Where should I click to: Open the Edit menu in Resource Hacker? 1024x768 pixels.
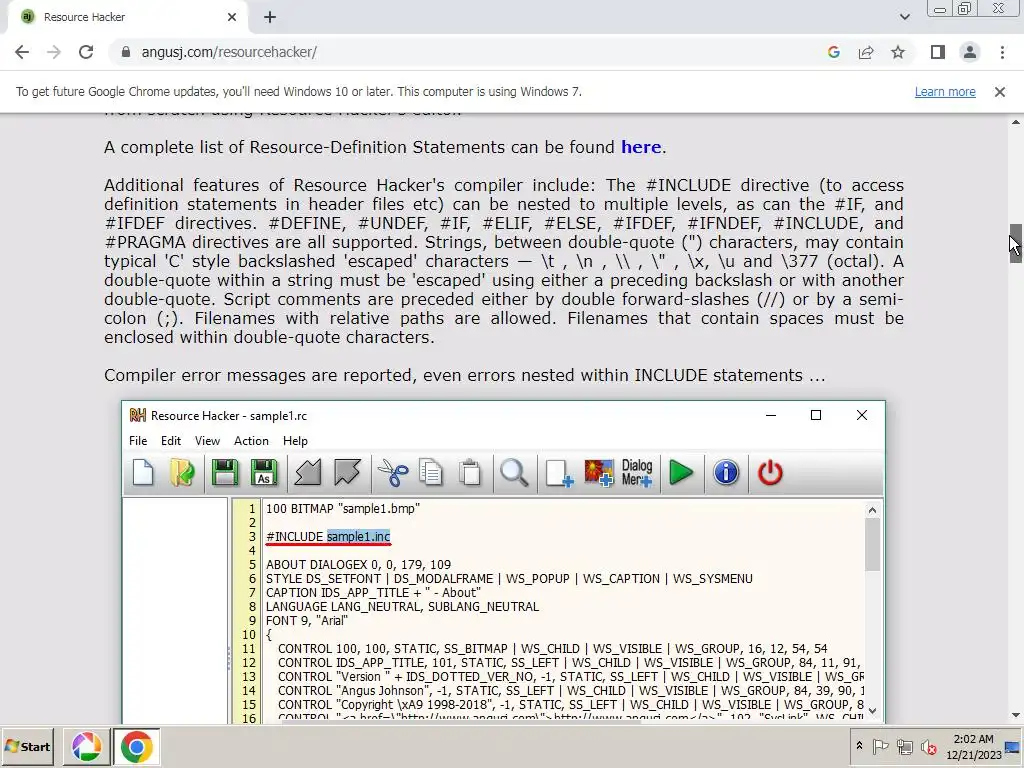point(171,441)
